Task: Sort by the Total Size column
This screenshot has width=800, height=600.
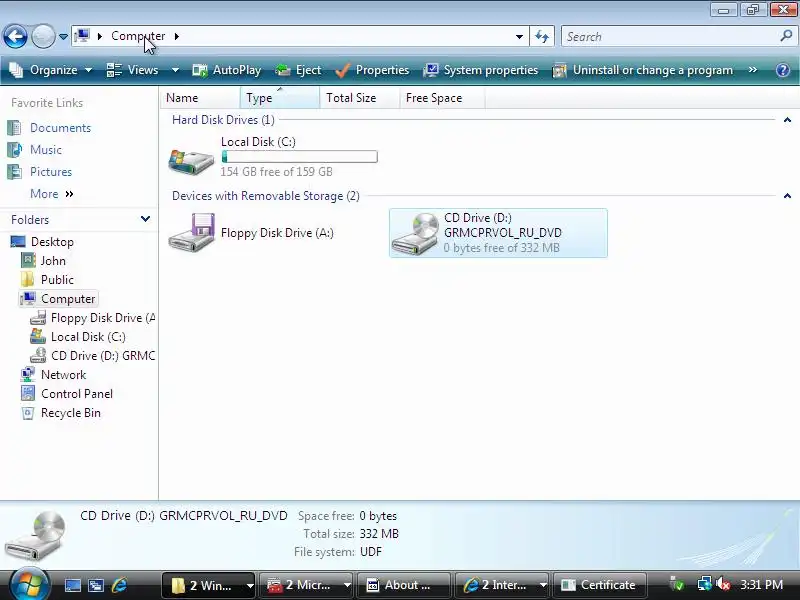Action: [359, 97]
